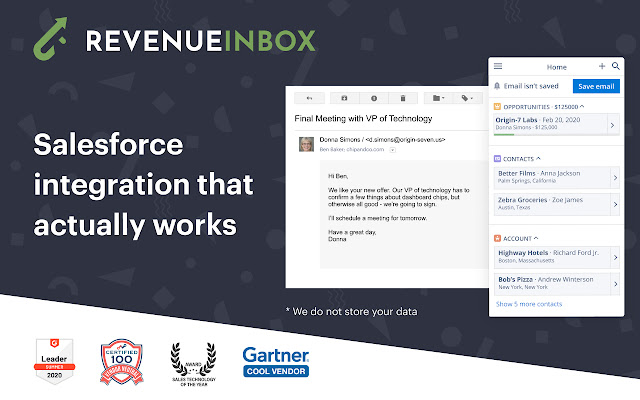Click the chevron on the Better Films row
640x400 pixels.
(x=615, y=178)
